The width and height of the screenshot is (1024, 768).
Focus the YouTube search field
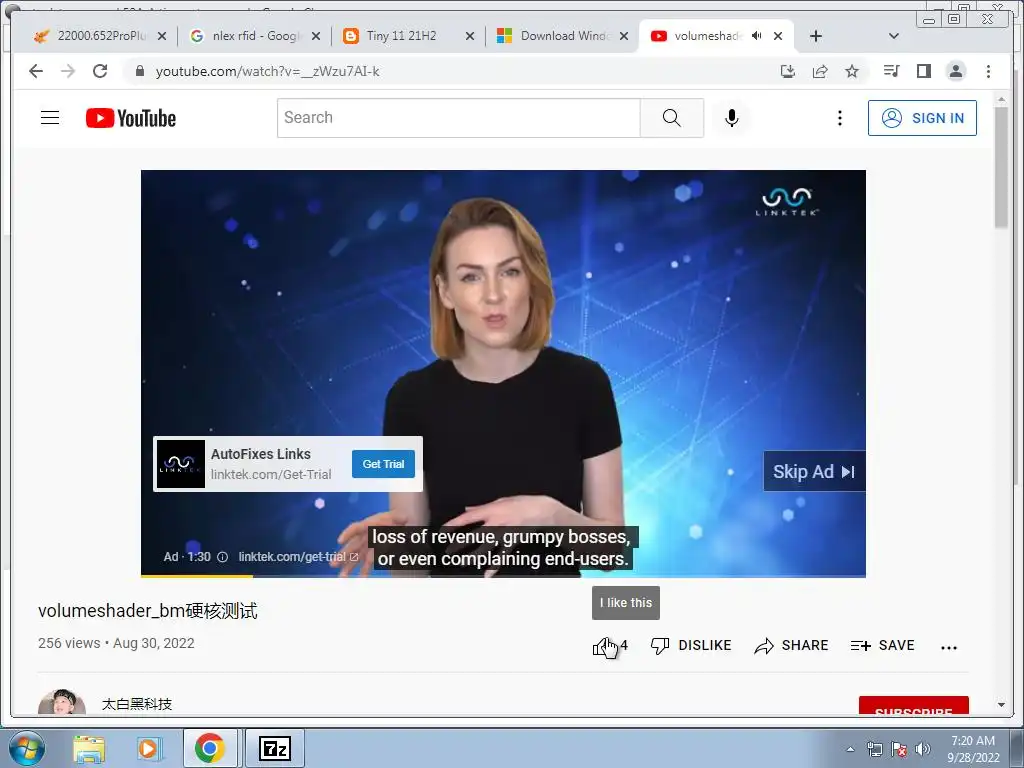point(458,118)
